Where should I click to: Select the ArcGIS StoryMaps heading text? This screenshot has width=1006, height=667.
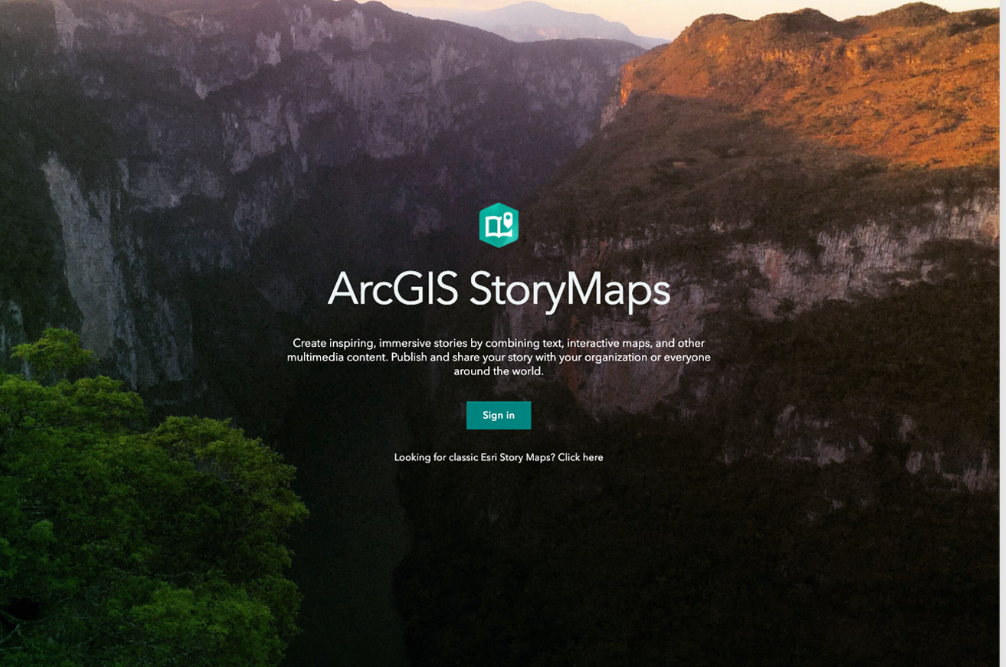click(499, 289)
